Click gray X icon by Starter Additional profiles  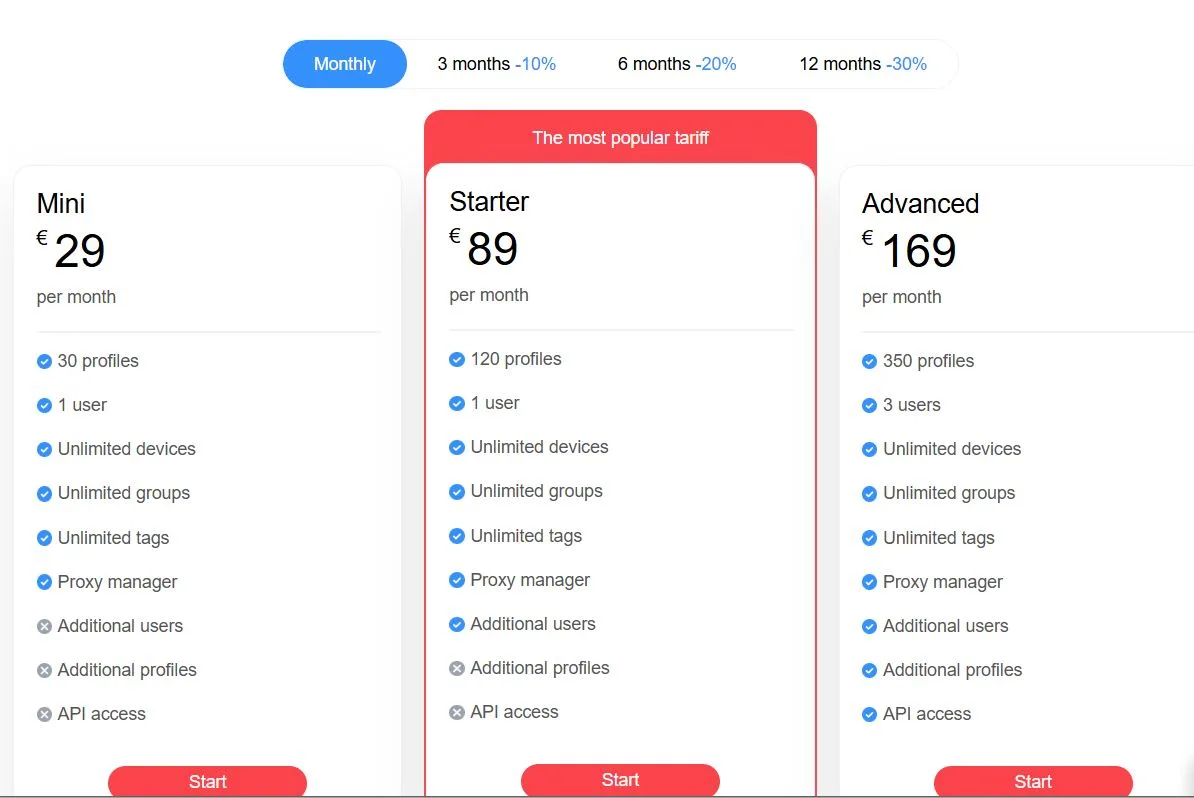457,669
